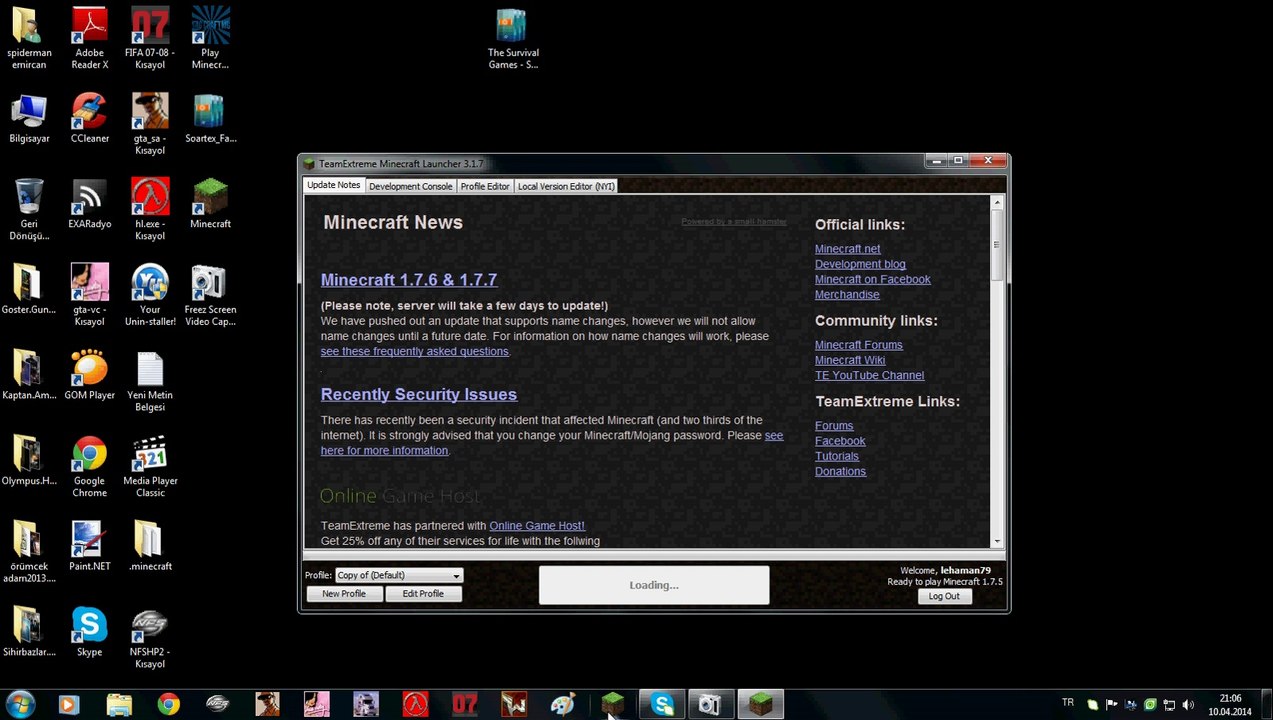Image resolution: width=1273 pixels, height=720 pixels.
Task: Open Skype taskbar button
Action: 662,705
